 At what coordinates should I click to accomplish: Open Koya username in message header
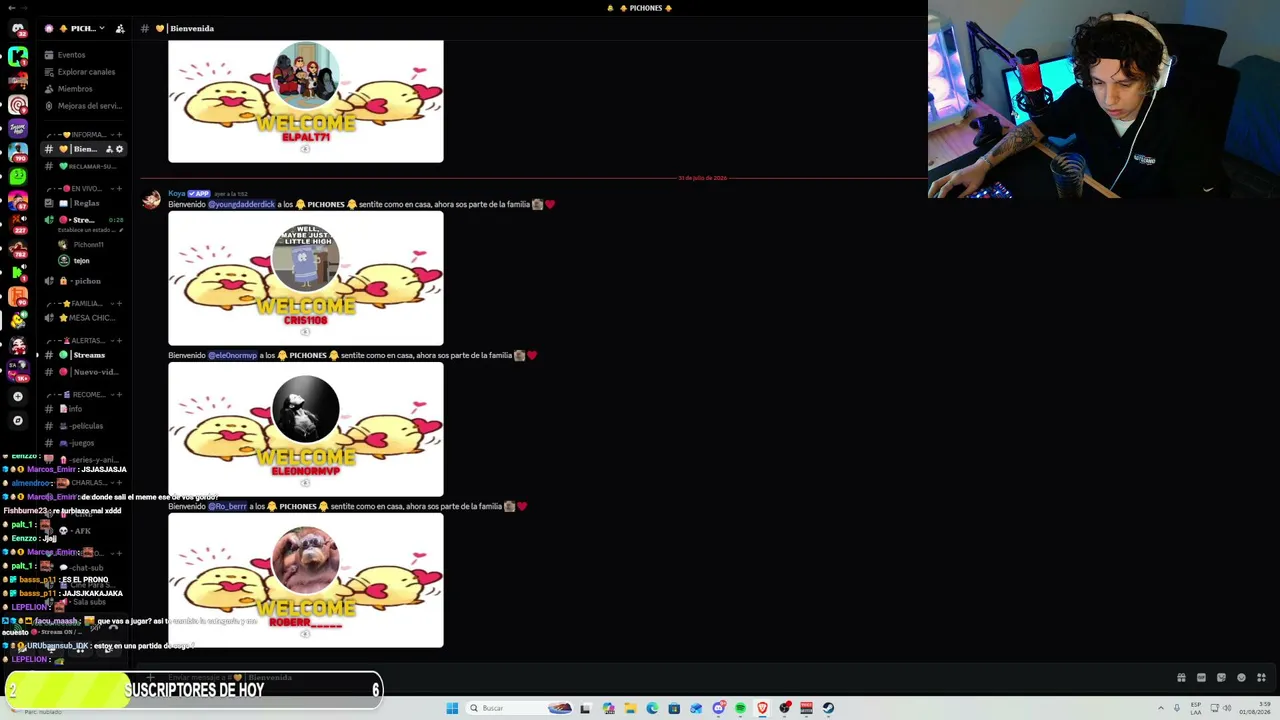coord(177,193)
